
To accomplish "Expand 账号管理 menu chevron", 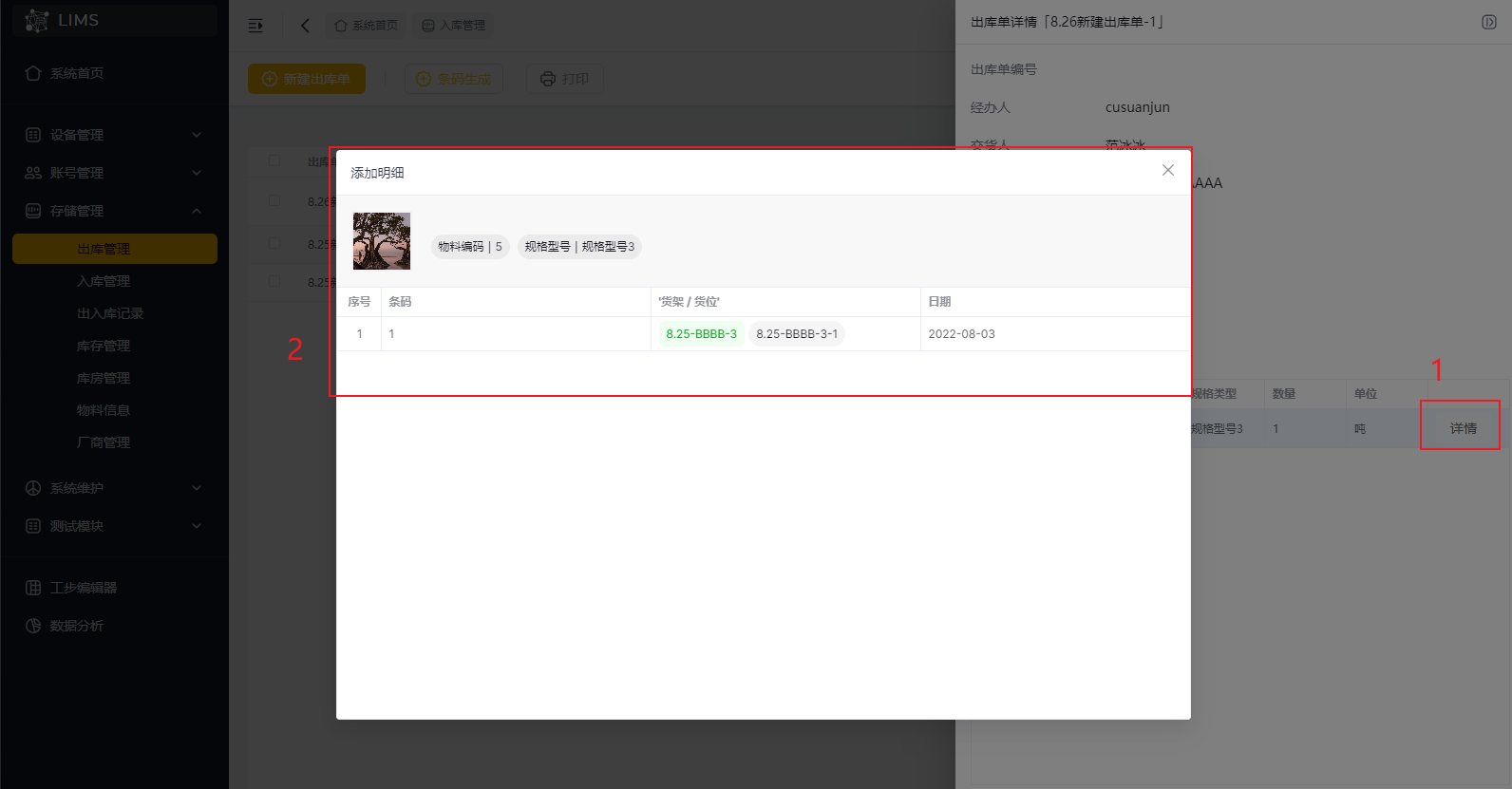I will (197, 173).
